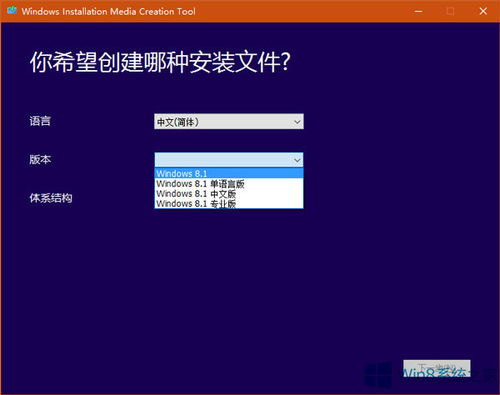This screenshot has height=395, width=500.
Task: Click the 下一步 next button
Action: (x=437, y=368)
